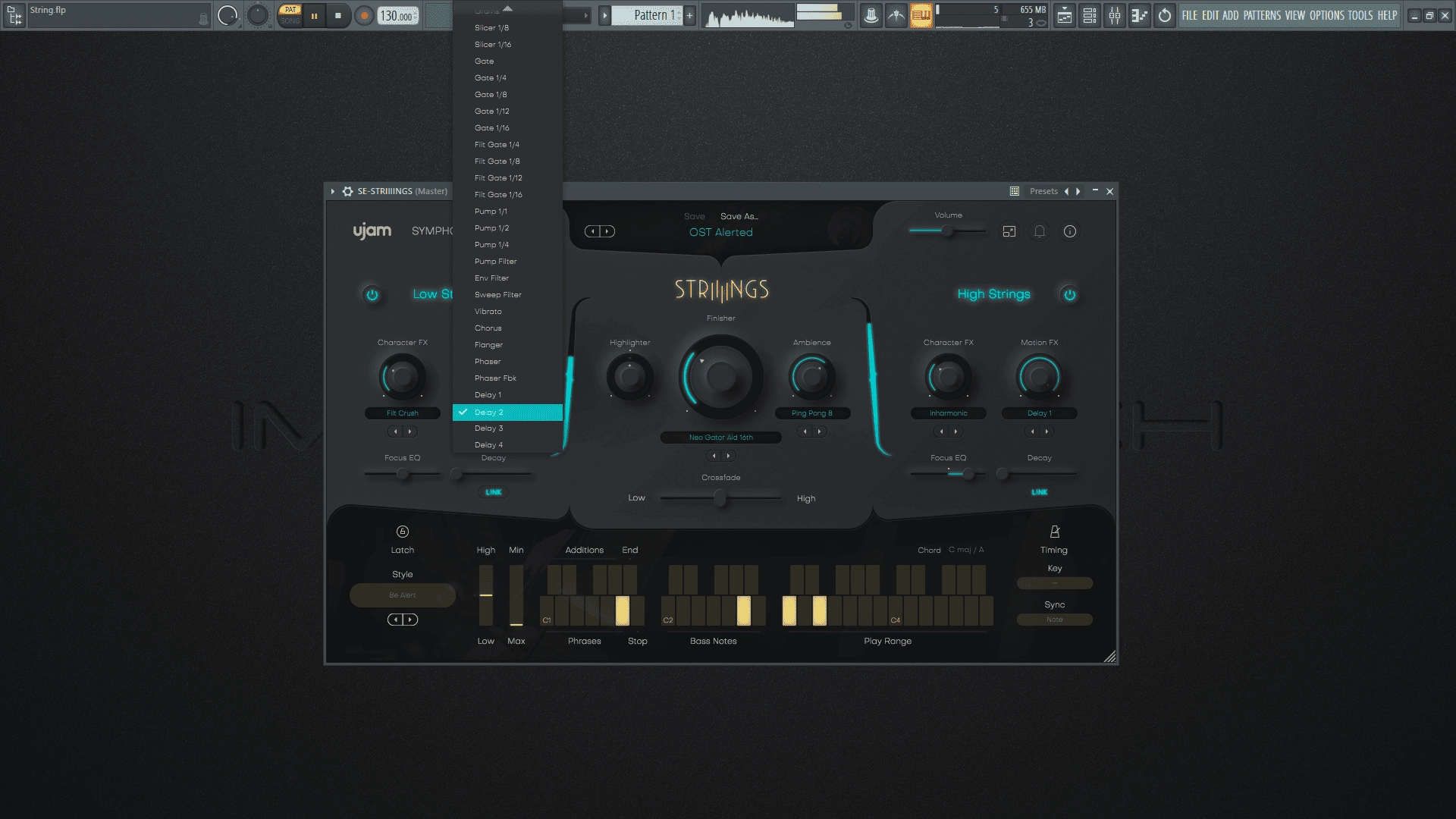Viewport: 1456px width, 819px height.
Task: Open the Ping Pong 8 Ambience dropdown
Action: (812, 413)
